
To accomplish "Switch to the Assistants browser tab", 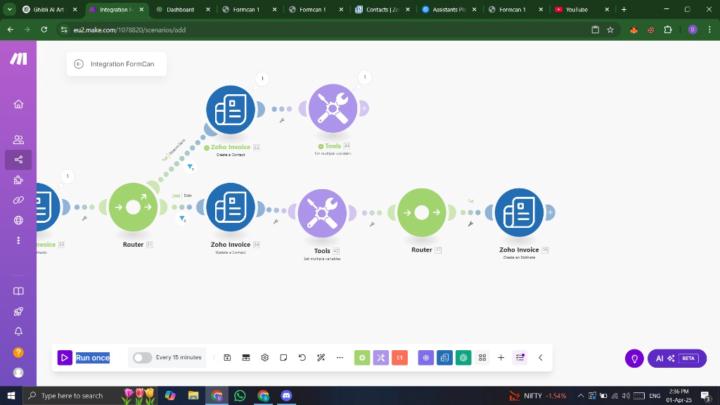I will point(446,9).
